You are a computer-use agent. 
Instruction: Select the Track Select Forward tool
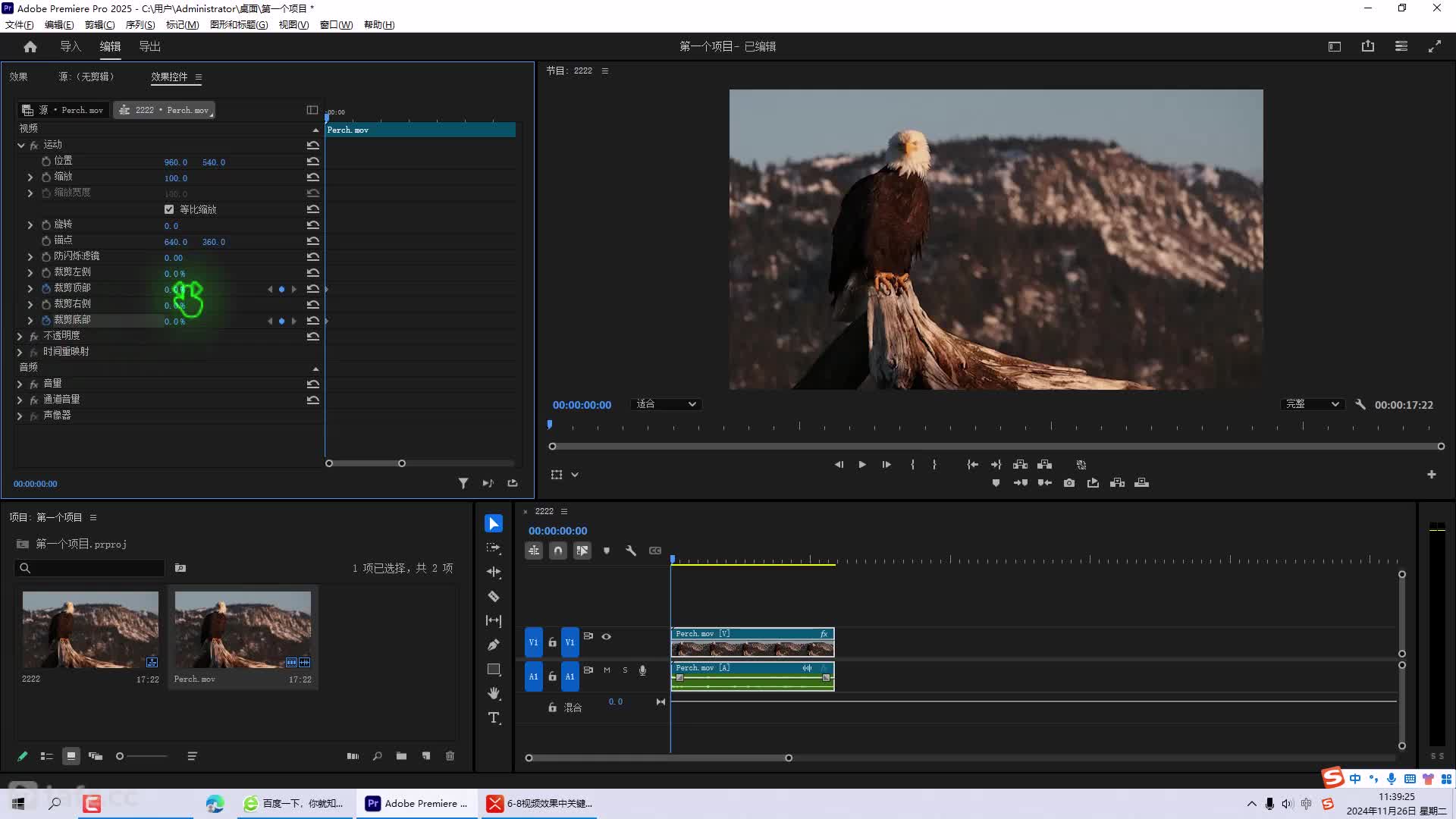494,548
